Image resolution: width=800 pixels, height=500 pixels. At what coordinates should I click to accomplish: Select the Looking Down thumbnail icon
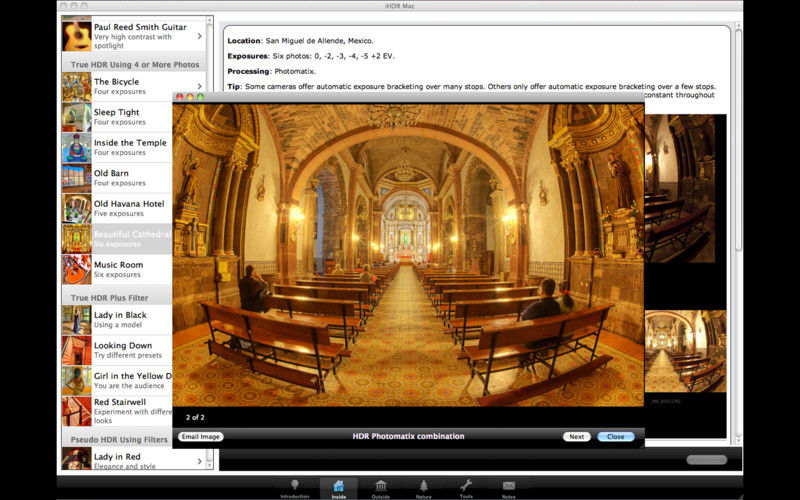[77, 350]
